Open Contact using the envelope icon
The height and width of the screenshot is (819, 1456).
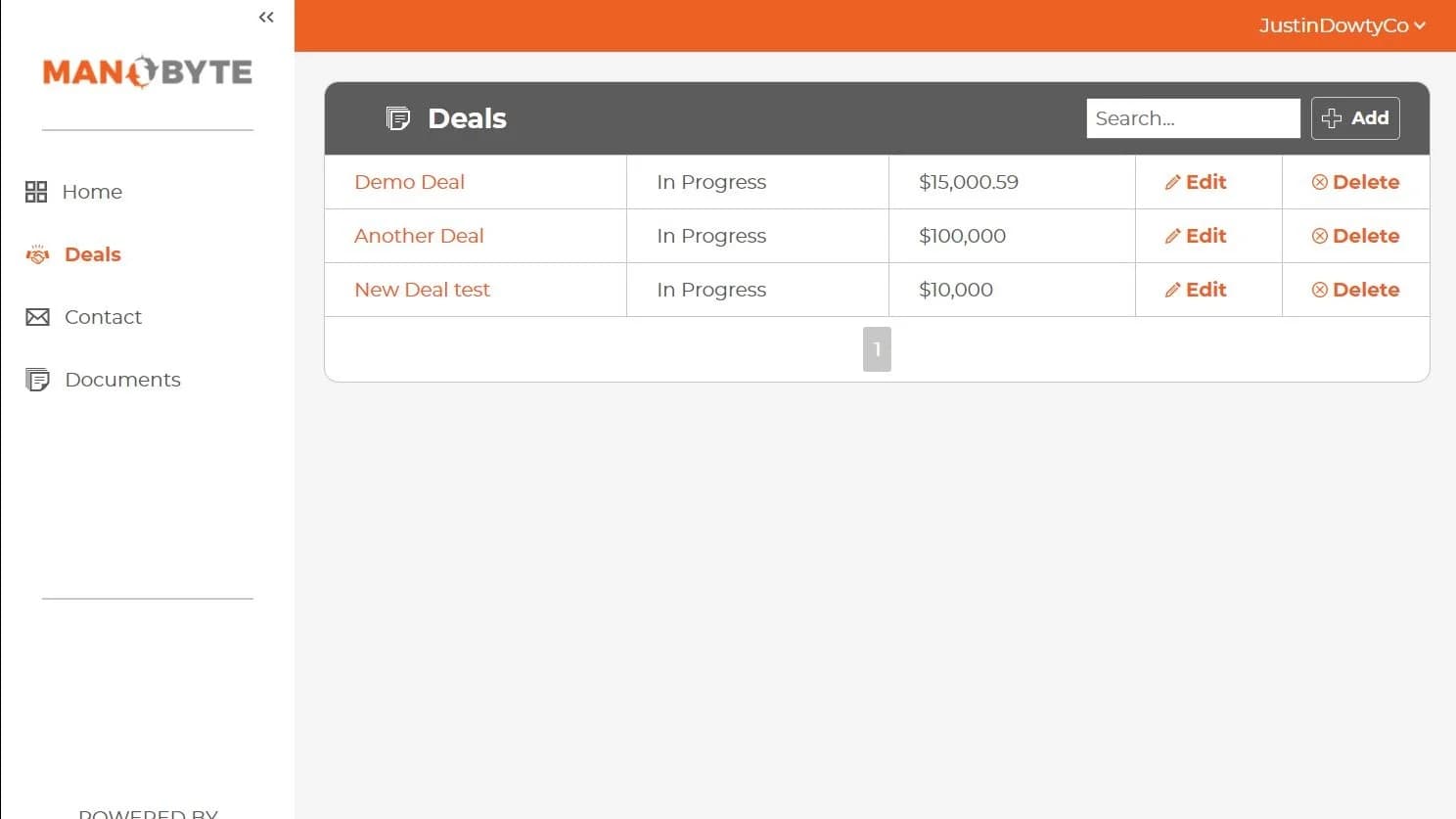[36, 317]
